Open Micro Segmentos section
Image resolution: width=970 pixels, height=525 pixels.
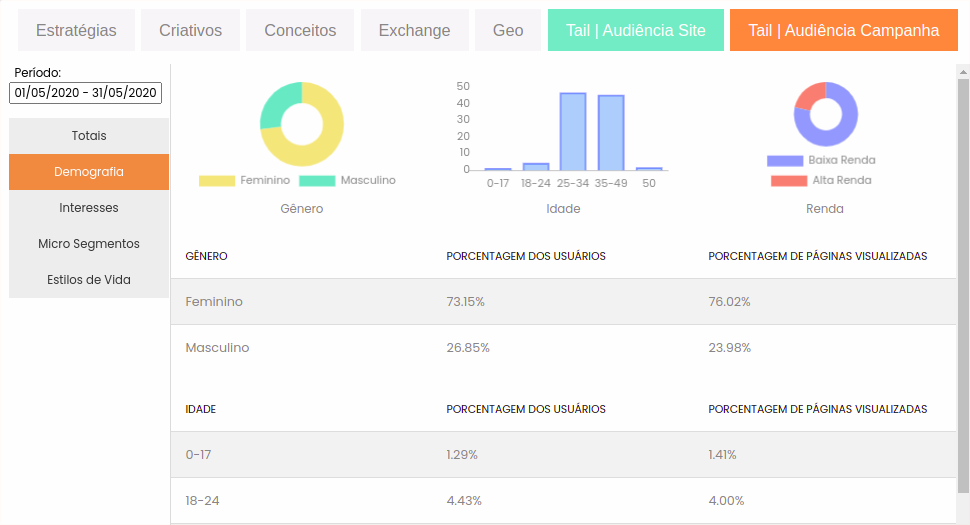coord(89,244)
